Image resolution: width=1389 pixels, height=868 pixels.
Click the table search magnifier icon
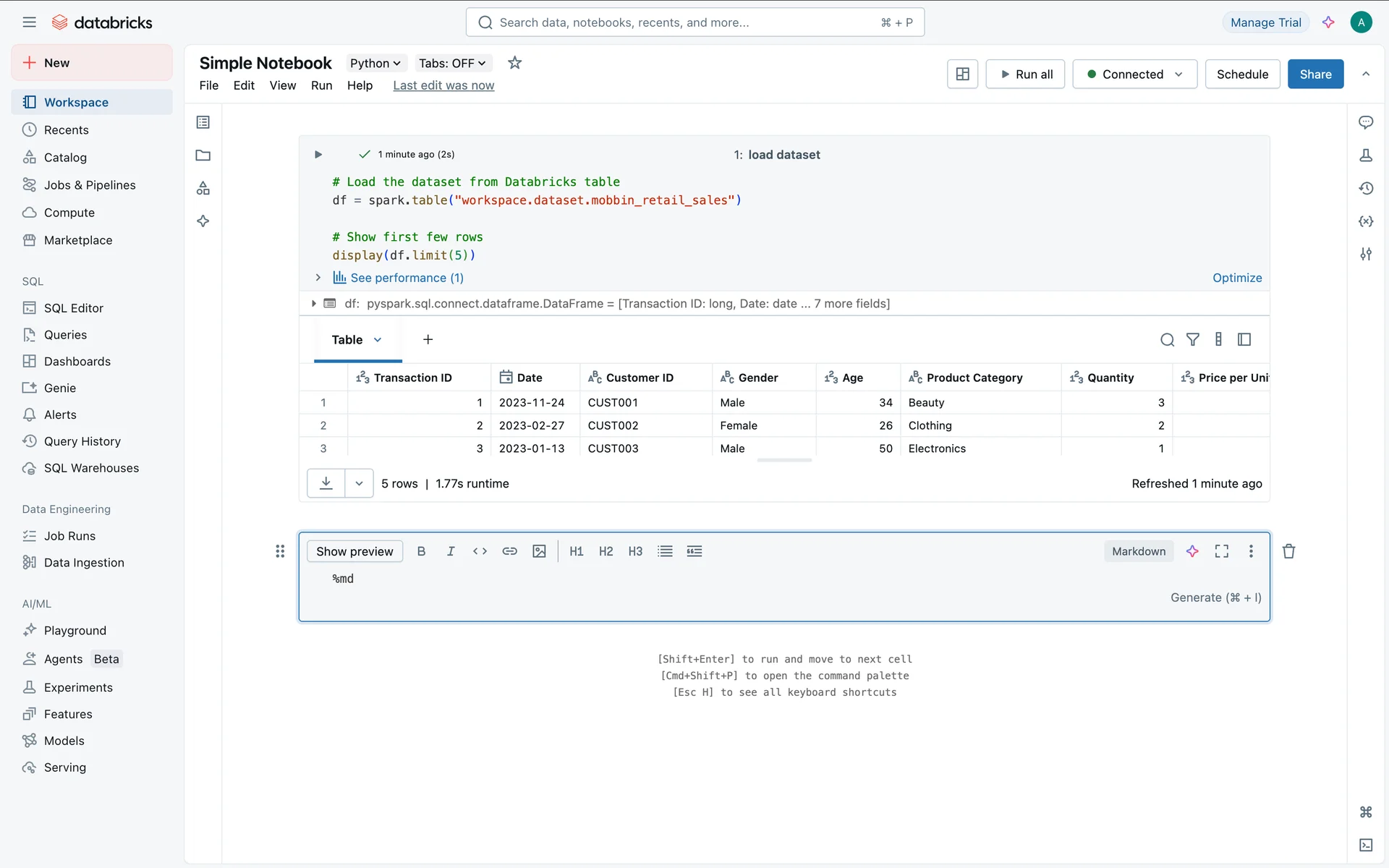pyautogui.click(x=1167, y=339)
